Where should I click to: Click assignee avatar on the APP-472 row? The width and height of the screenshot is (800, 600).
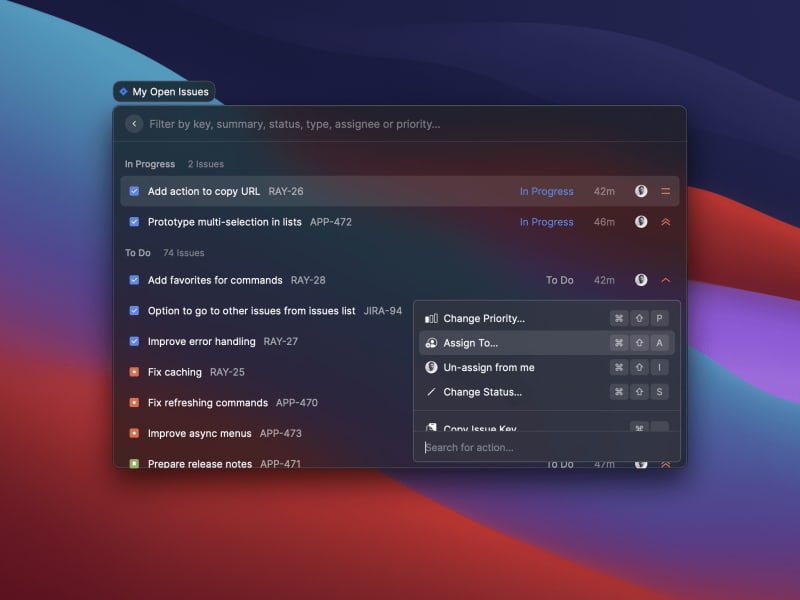point(641,222)
